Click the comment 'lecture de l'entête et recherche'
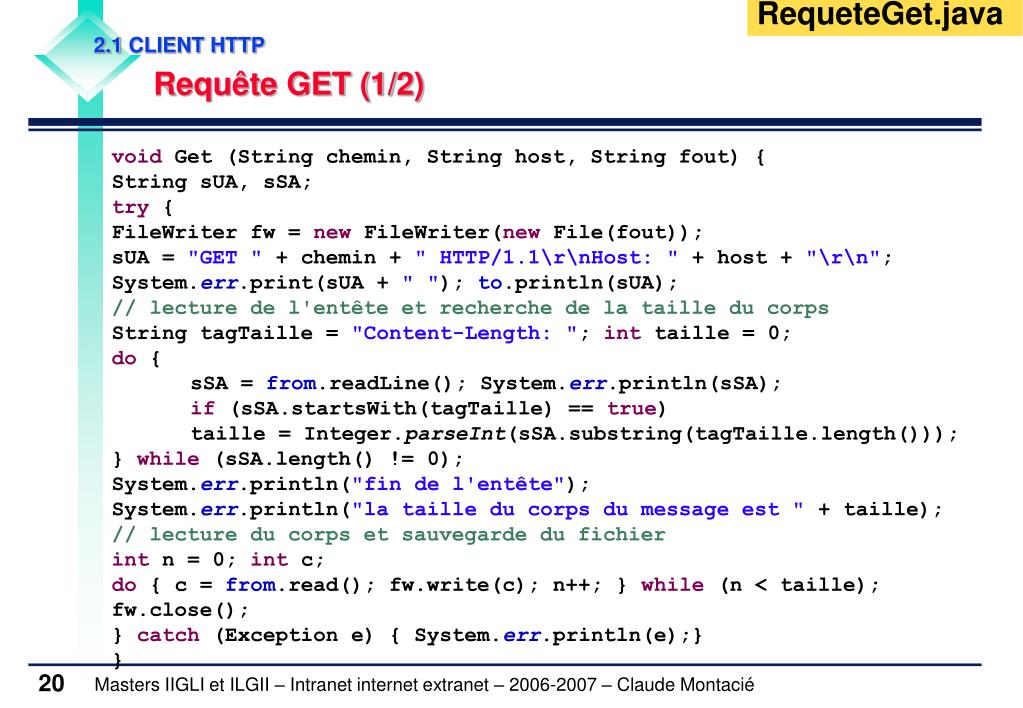 pyautogui.click(x=470, y=308)
